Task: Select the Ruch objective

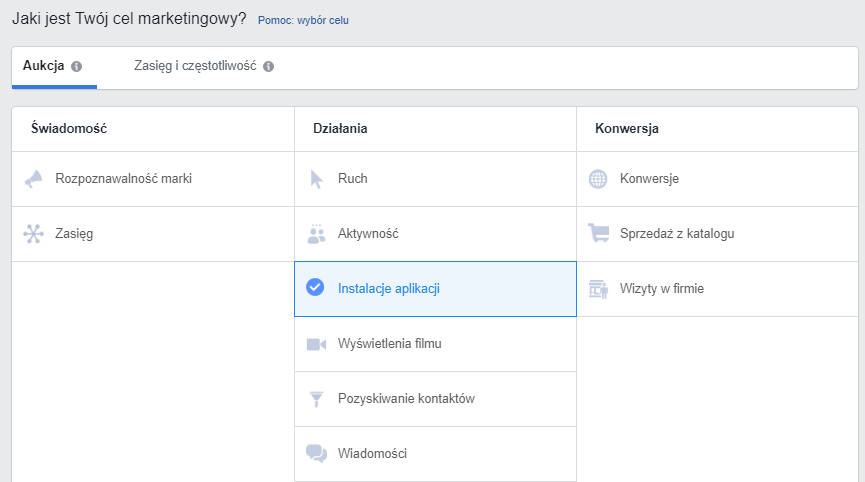Action: (x=352, y=179)
